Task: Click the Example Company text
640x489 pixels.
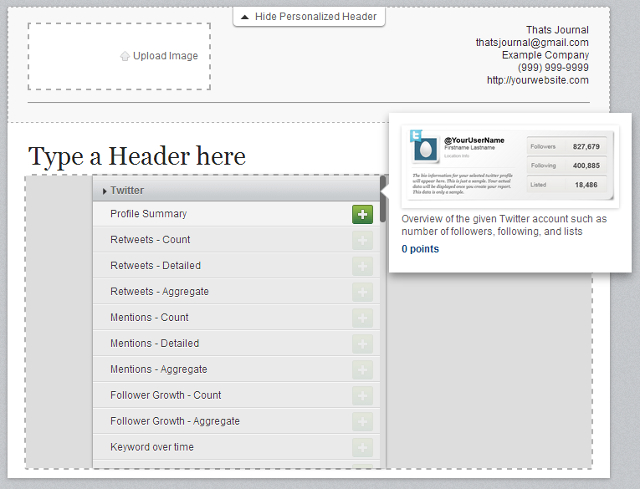Action: click(545, 55)
